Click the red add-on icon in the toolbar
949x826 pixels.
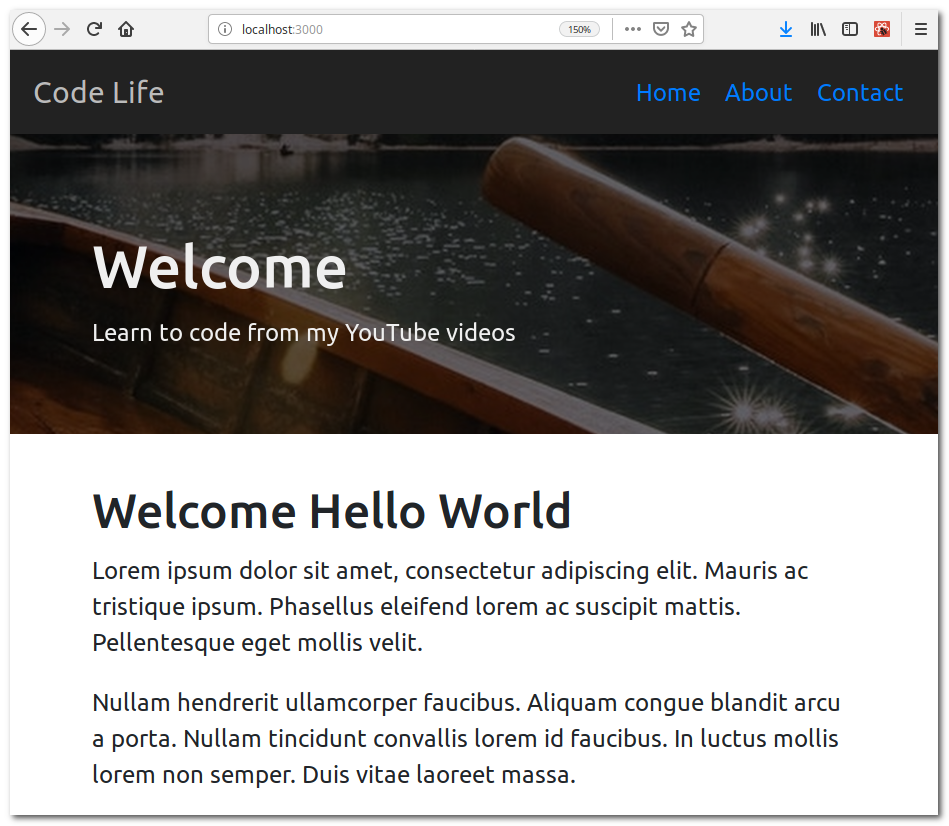[x=882, y=29]
